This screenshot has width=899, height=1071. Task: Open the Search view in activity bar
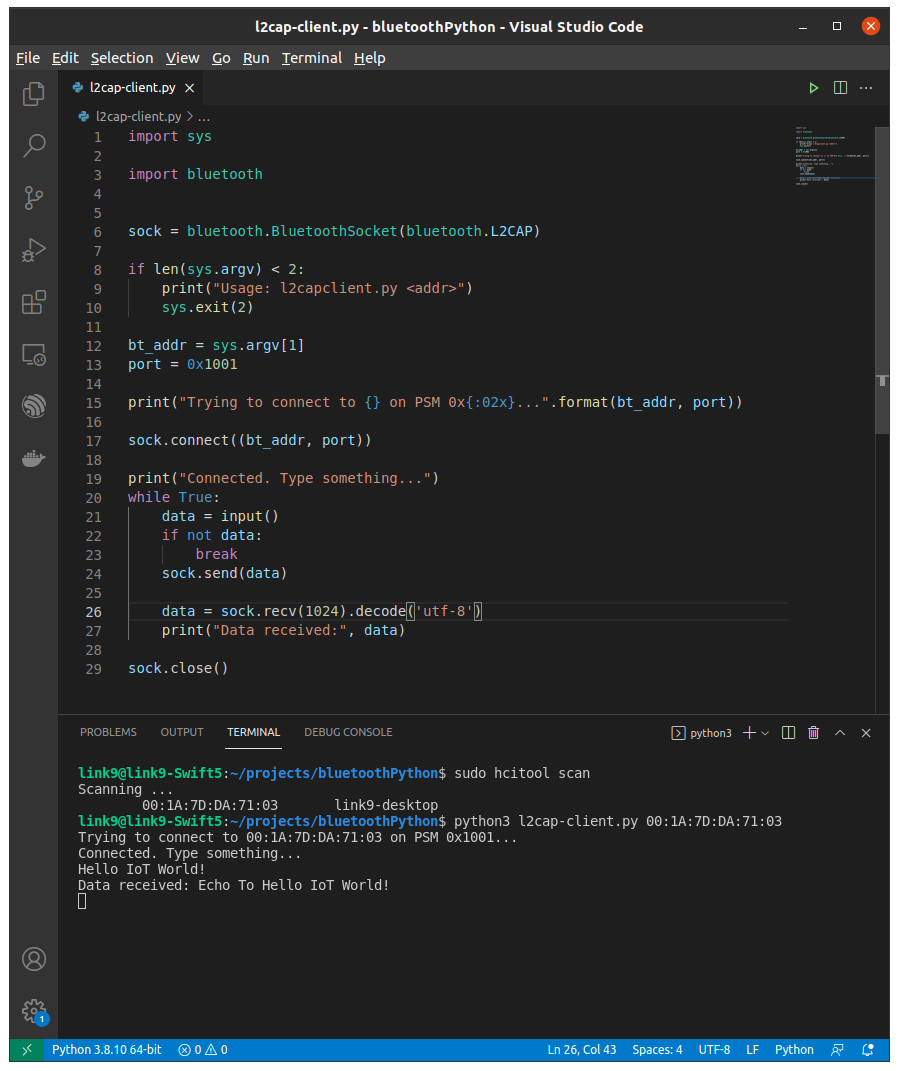click(33, 145)
